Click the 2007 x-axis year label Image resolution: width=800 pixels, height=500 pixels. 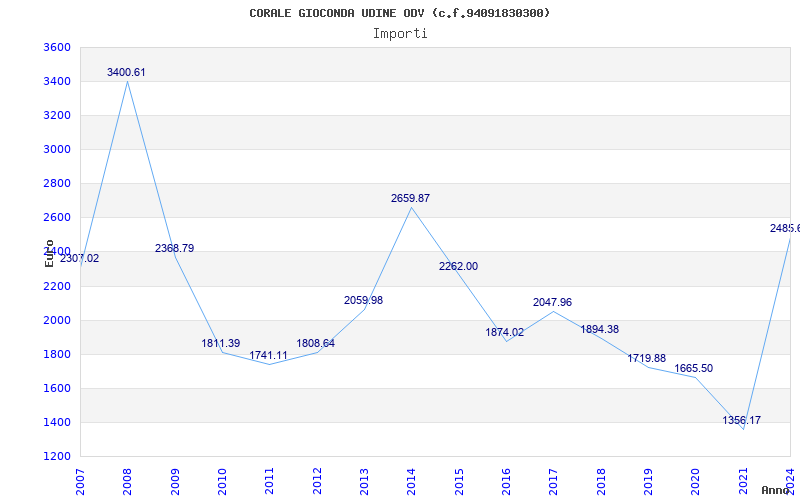[80, 482]
